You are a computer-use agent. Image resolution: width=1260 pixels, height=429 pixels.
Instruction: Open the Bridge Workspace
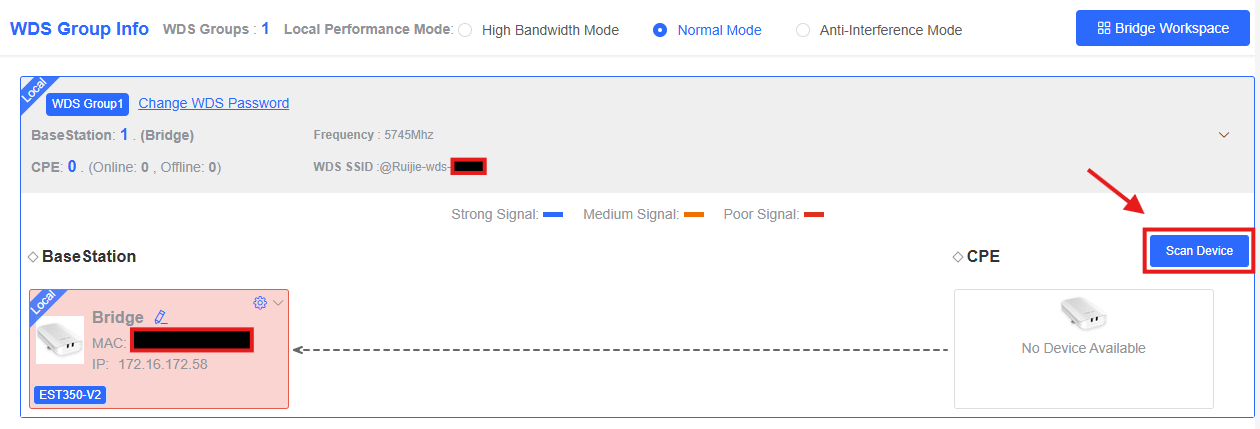click(1162, 28)
